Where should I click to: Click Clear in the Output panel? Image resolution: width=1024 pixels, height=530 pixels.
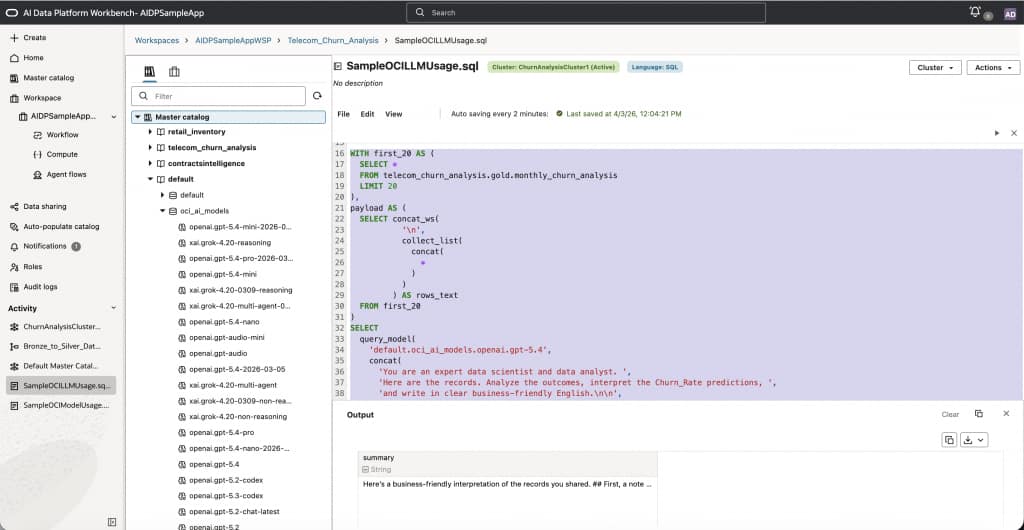point(950,414)
